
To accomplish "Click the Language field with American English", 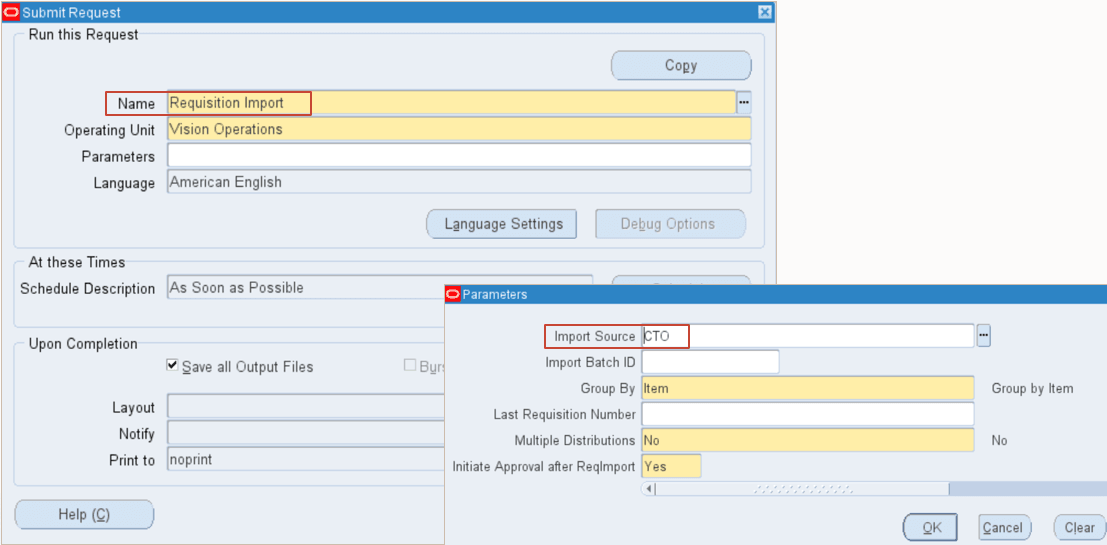I will point(459,181).
